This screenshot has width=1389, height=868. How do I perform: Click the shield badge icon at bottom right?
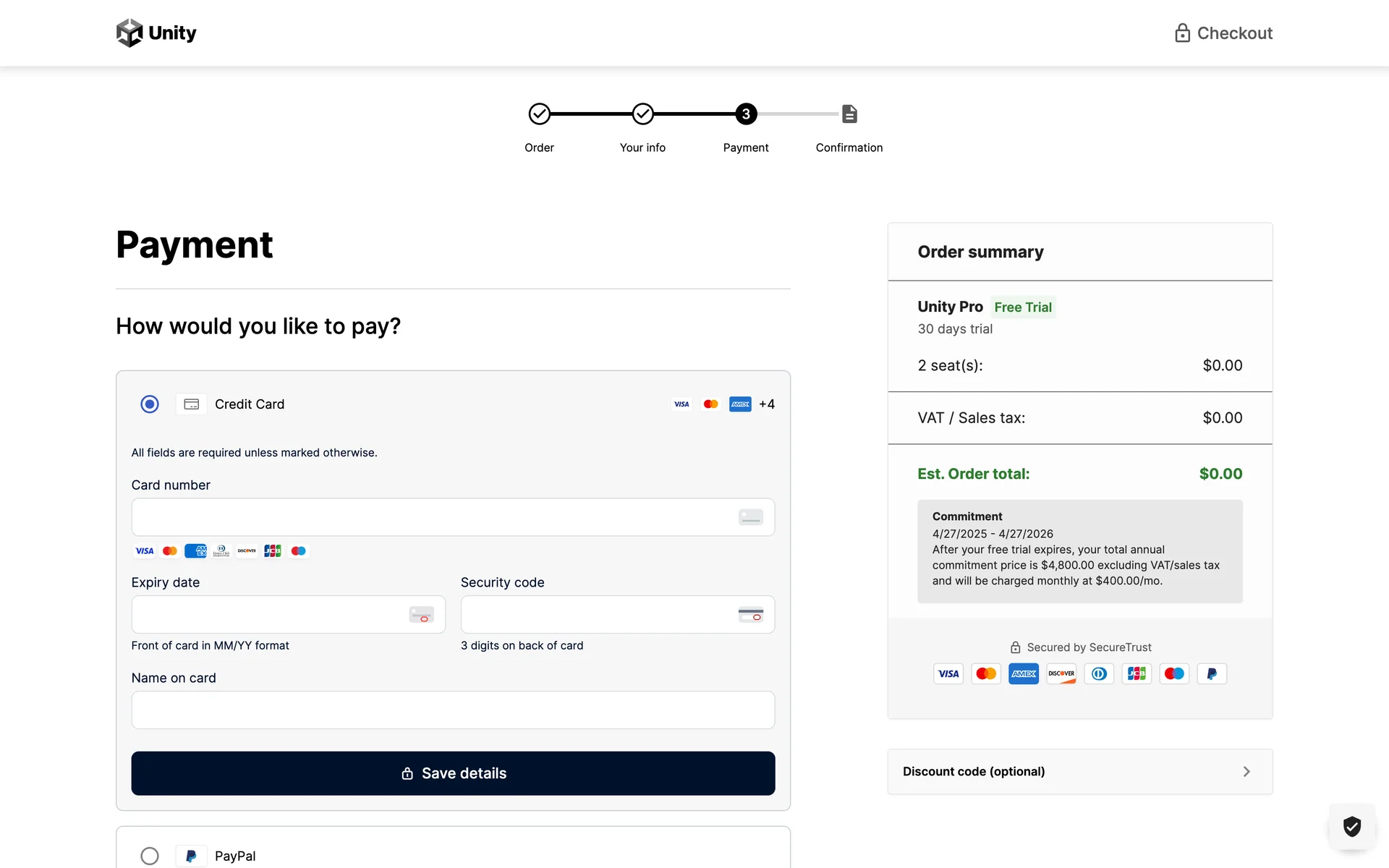pyautogui.click(x=1351, y=826)
